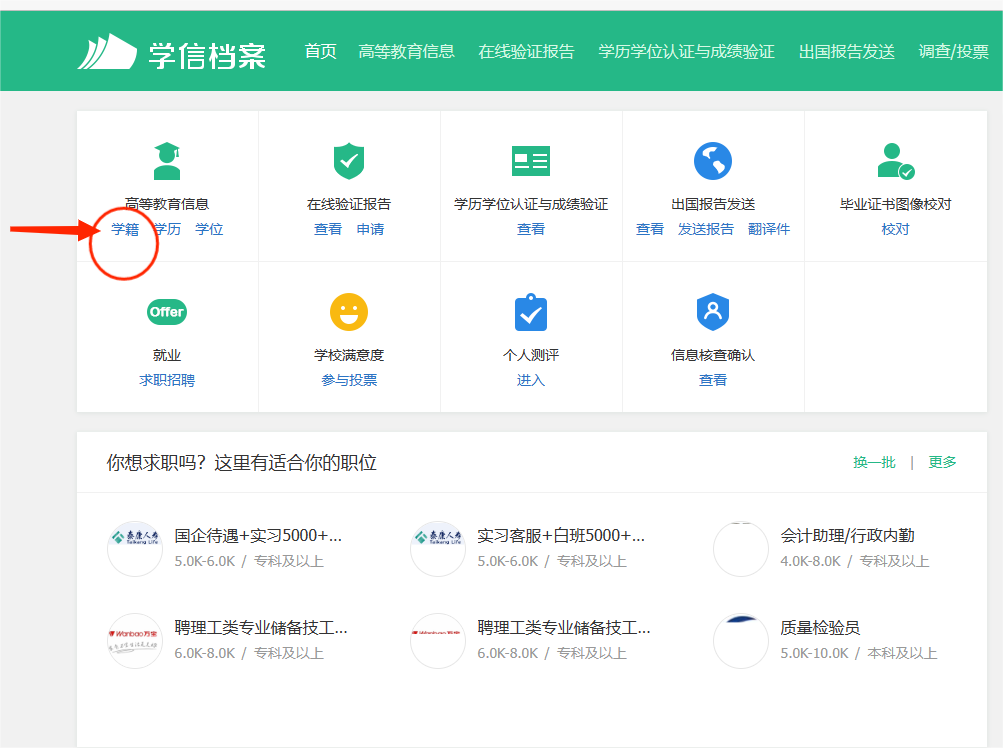Click the 学位 link under 高等教育信息
This screenshot has width=1003, height=748.
pyautogui.click(x=209, y=229)
